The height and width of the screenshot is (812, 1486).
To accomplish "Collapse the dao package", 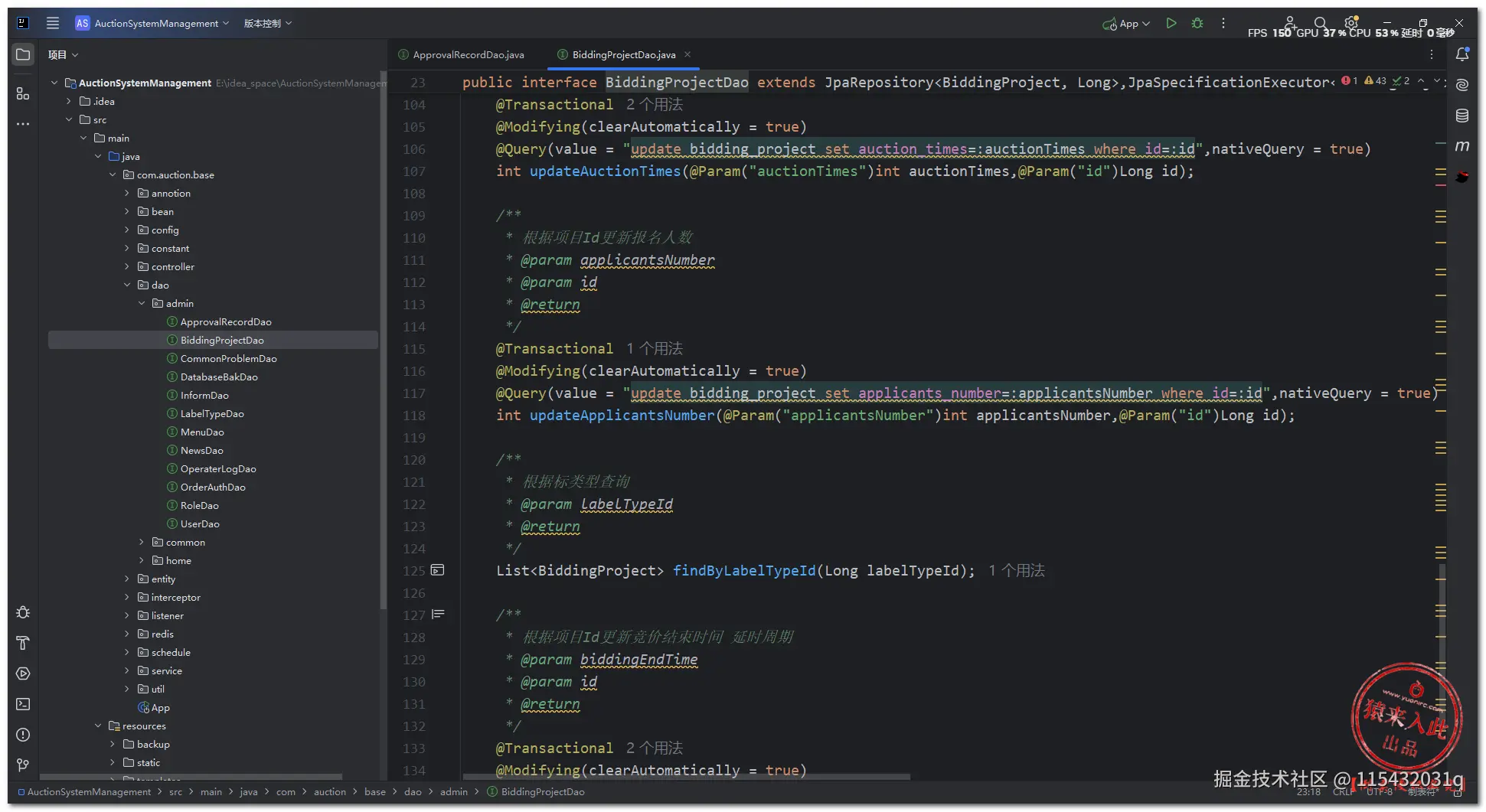I will click(x=127, y=285).
